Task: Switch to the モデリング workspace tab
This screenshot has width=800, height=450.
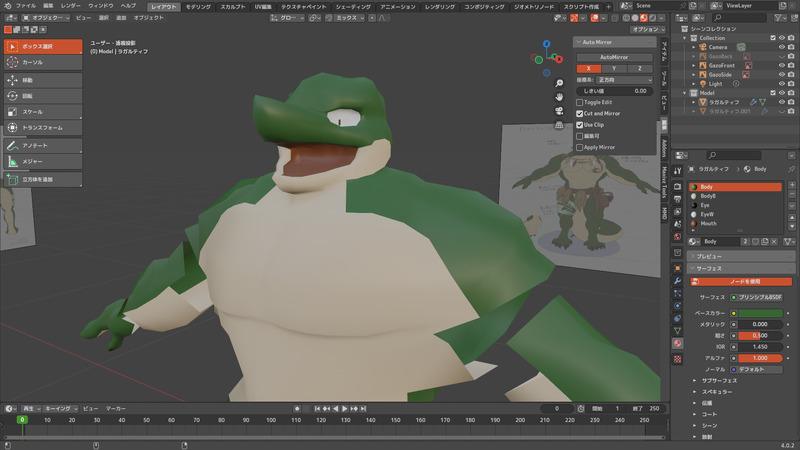Action: [x=198, y=6]
